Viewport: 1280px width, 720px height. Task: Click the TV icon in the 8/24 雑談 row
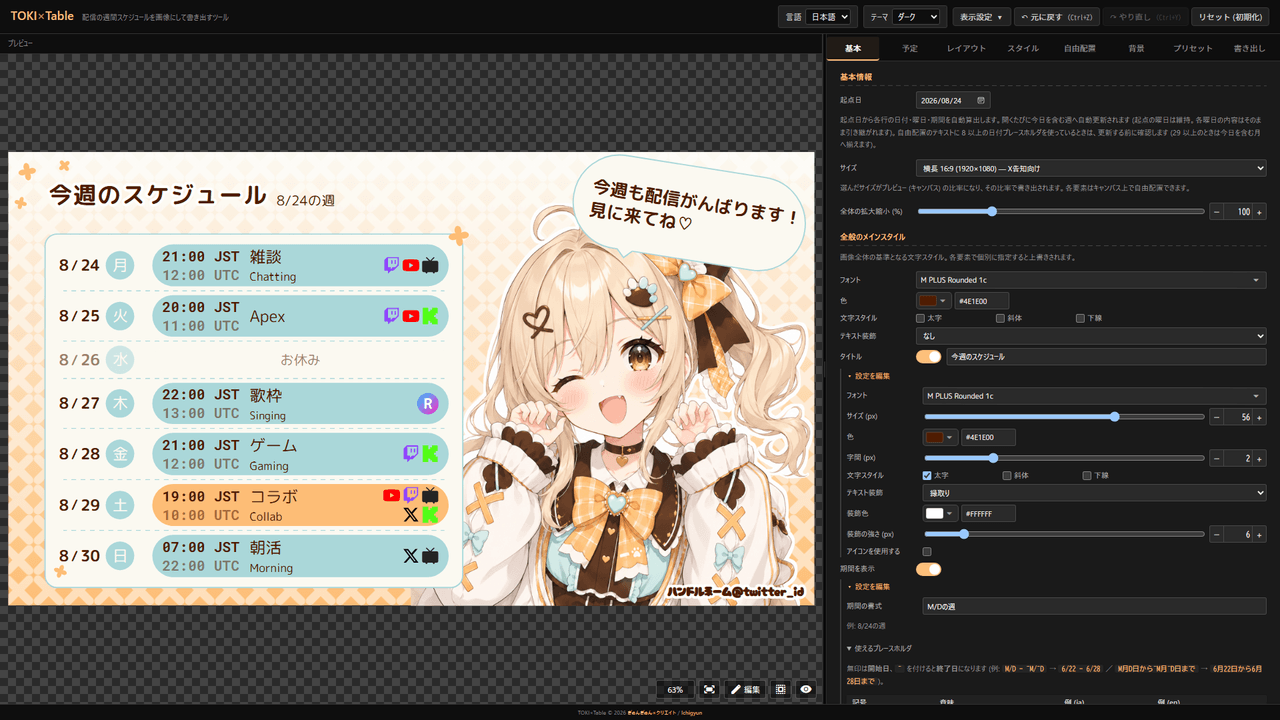coord(430,265)
